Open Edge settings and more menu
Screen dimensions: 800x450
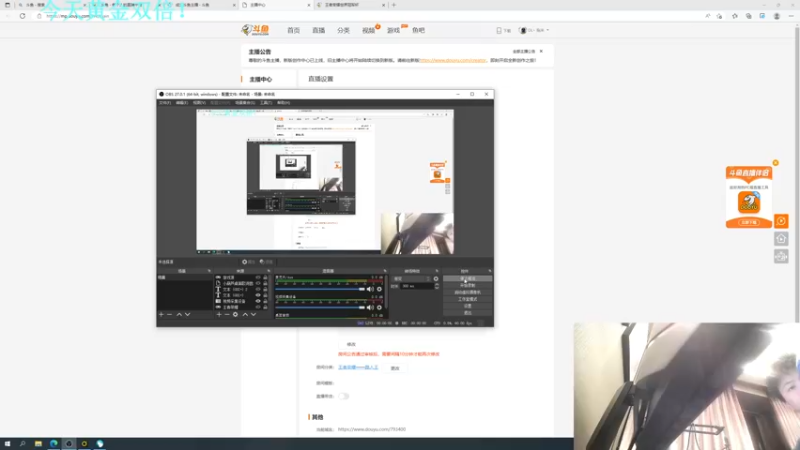[791, 16]
